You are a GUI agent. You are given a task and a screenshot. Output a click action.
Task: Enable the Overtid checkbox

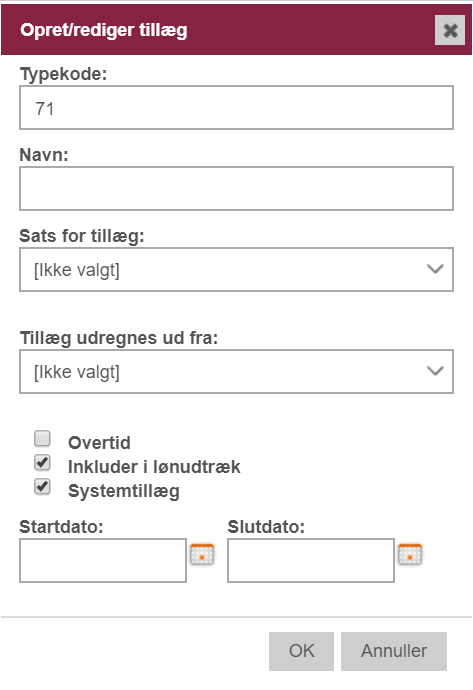[x=42, y=438]
